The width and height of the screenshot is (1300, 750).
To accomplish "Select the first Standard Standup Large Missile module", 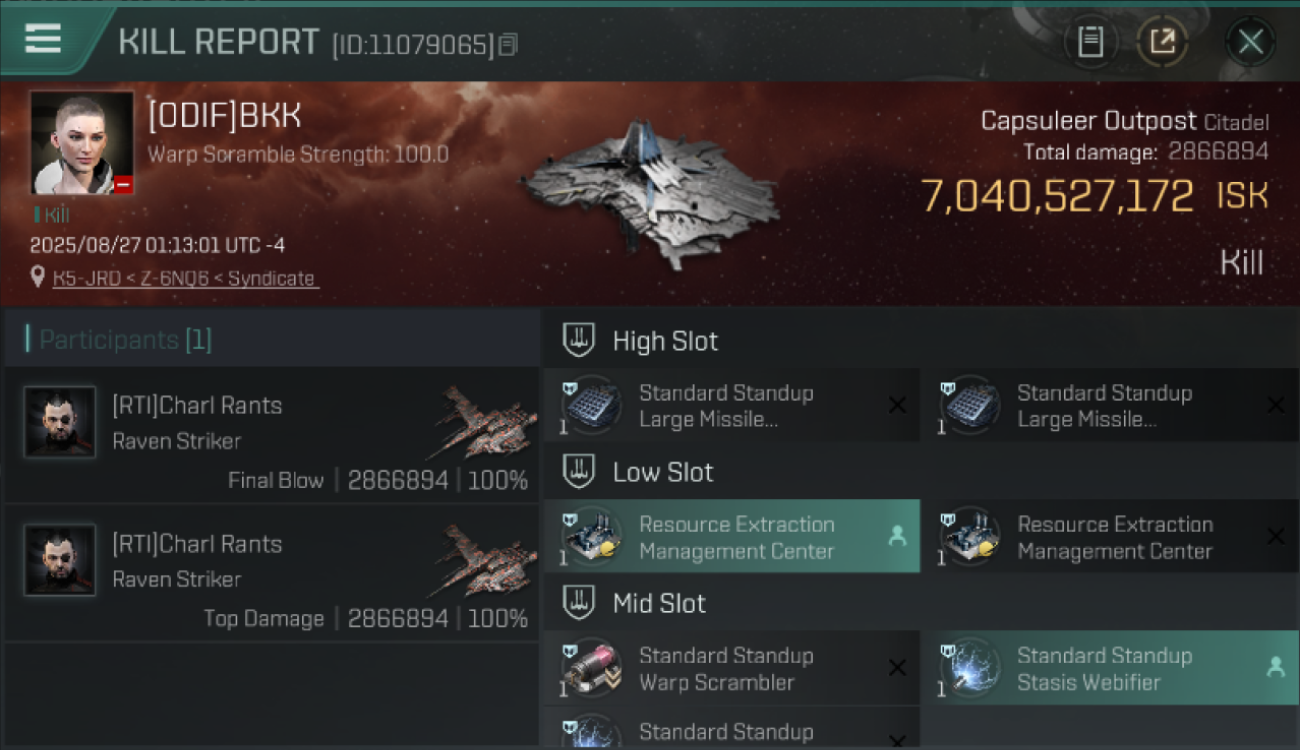I will 731,405.
